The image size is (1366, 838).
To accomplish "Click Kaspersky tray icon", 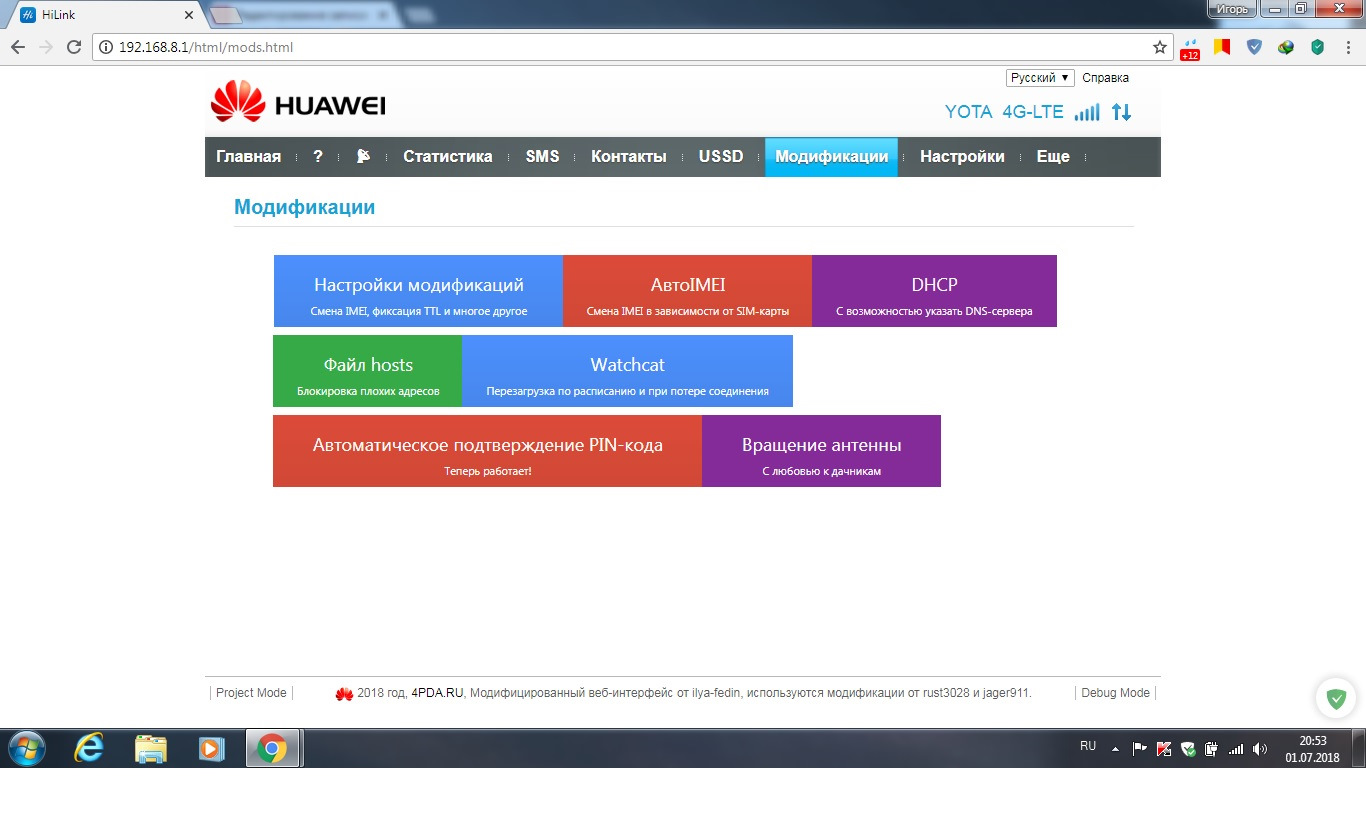I will click(x=1163, y=748).
